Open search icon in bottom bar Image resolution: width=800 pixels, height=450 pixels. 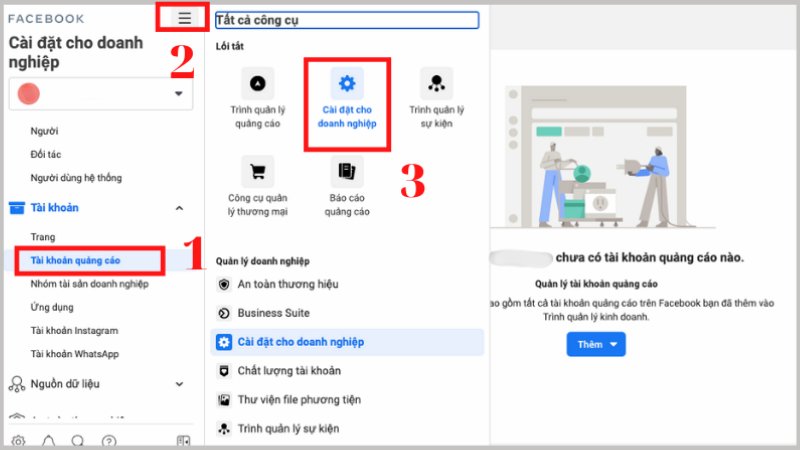pos(78,441)
